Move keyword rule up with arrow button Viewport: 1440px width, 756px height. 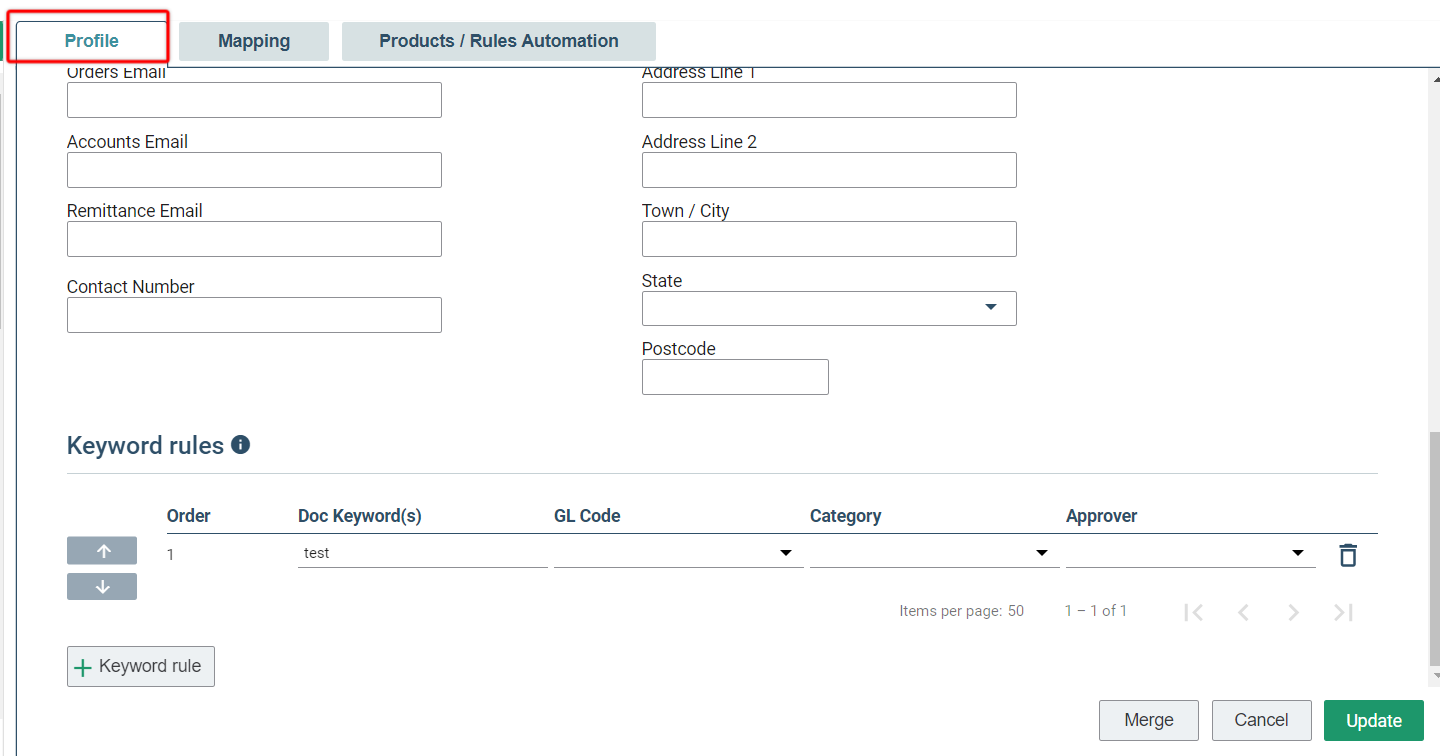[x=102, y=551]
